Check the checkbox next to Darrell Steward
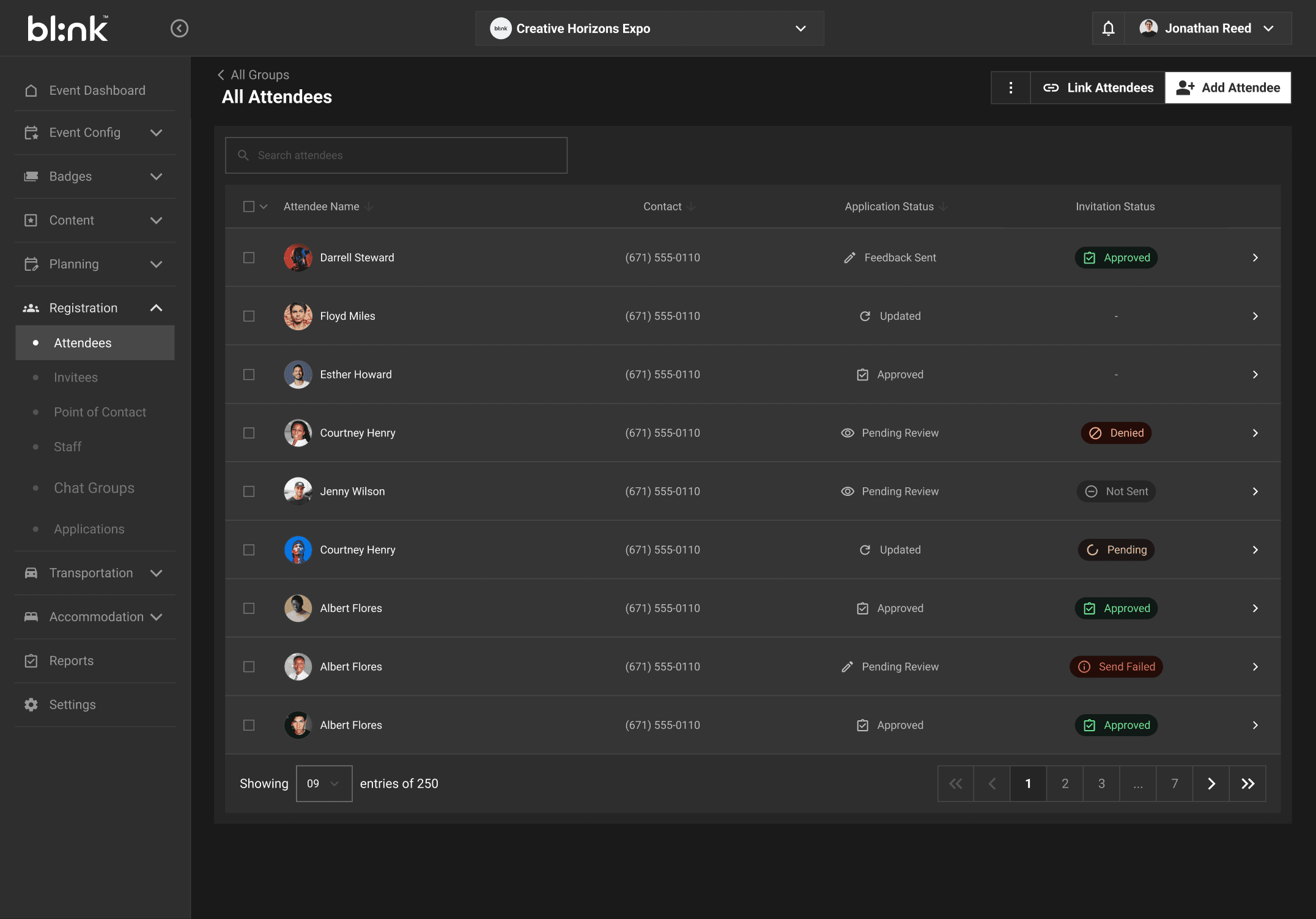Screen dimensions: 1316x919 pyautogui.click(x=249, y=257)
